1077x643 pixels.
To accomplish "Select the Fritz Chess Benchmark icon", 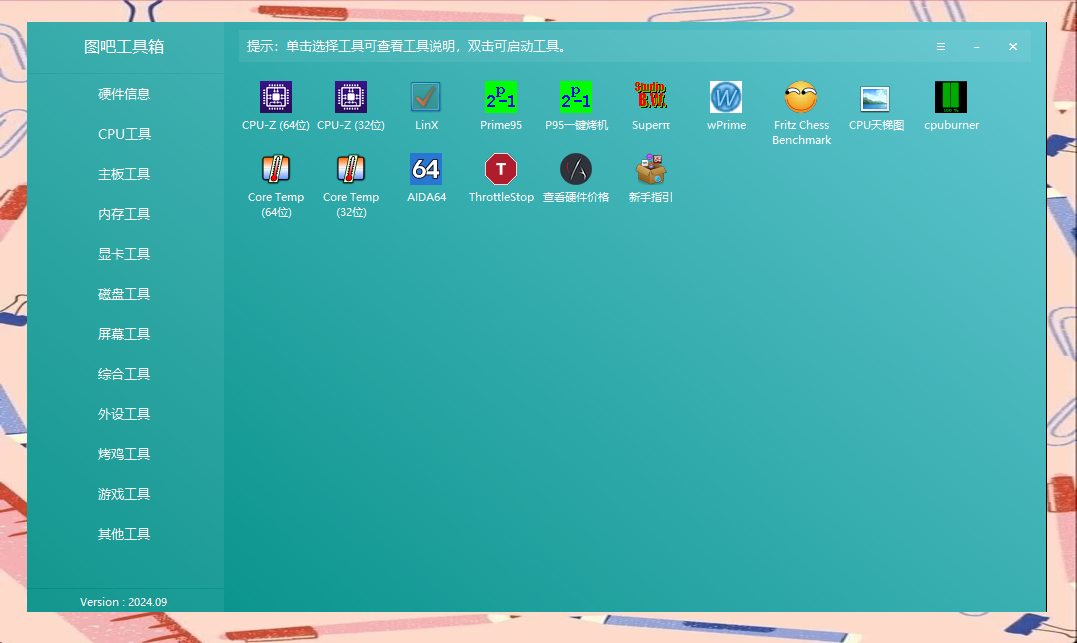I will click(x=801, y=97).
